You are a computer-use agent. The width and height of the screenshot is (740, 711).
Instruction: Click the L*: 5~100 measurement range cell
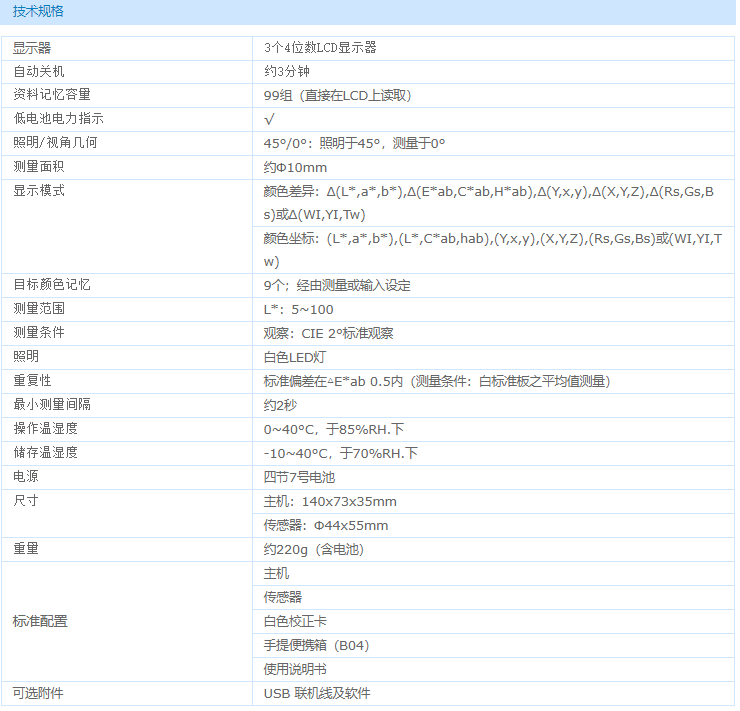point(298,310)
